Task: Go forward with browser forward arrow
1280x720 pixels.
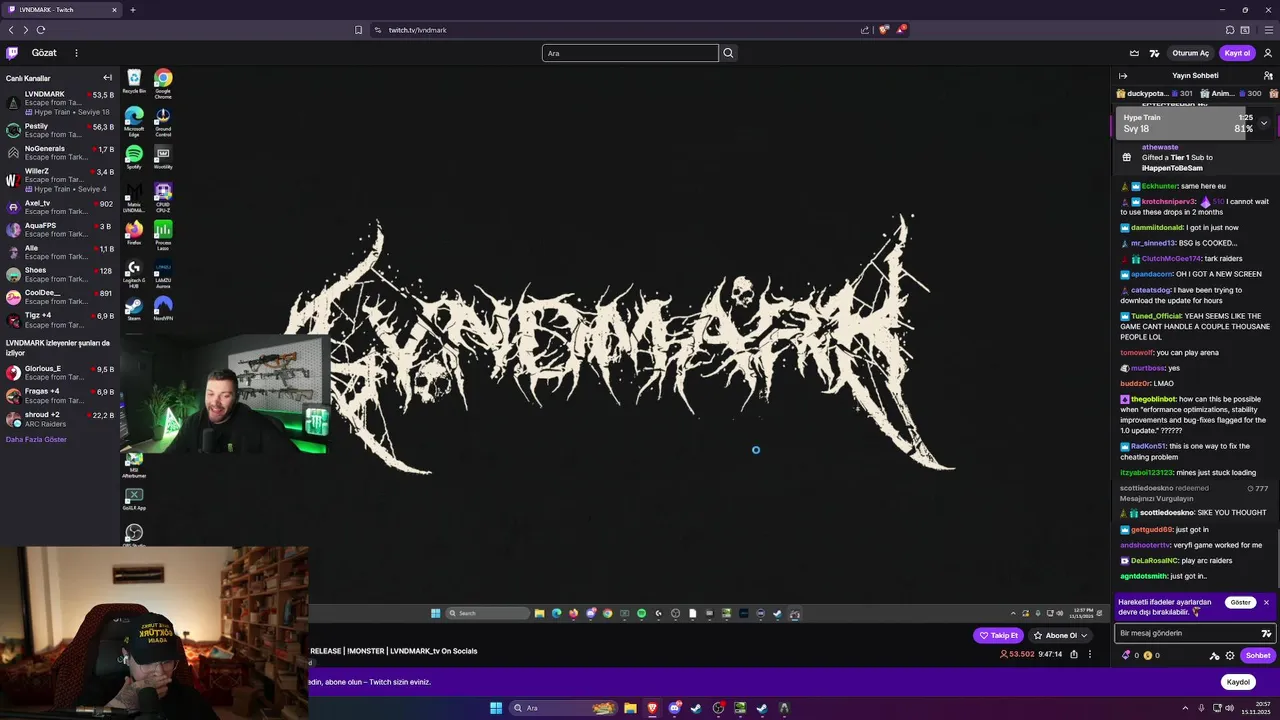Action: (26, 30)
